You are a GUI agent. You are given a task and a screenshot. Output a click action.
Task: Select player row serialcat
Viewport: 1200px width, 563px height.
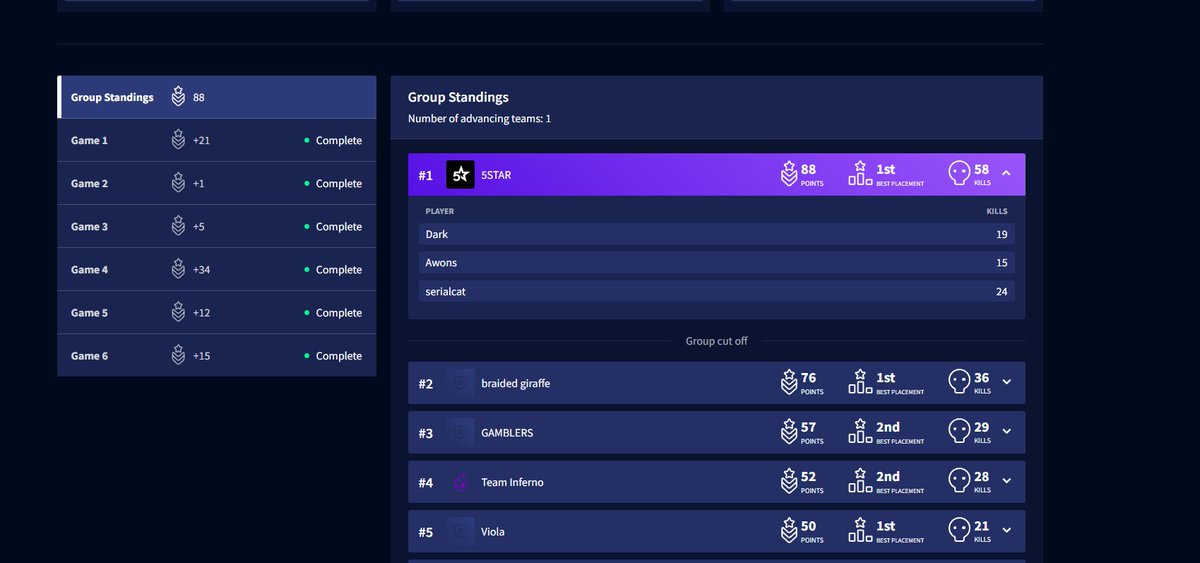point(717,292)
